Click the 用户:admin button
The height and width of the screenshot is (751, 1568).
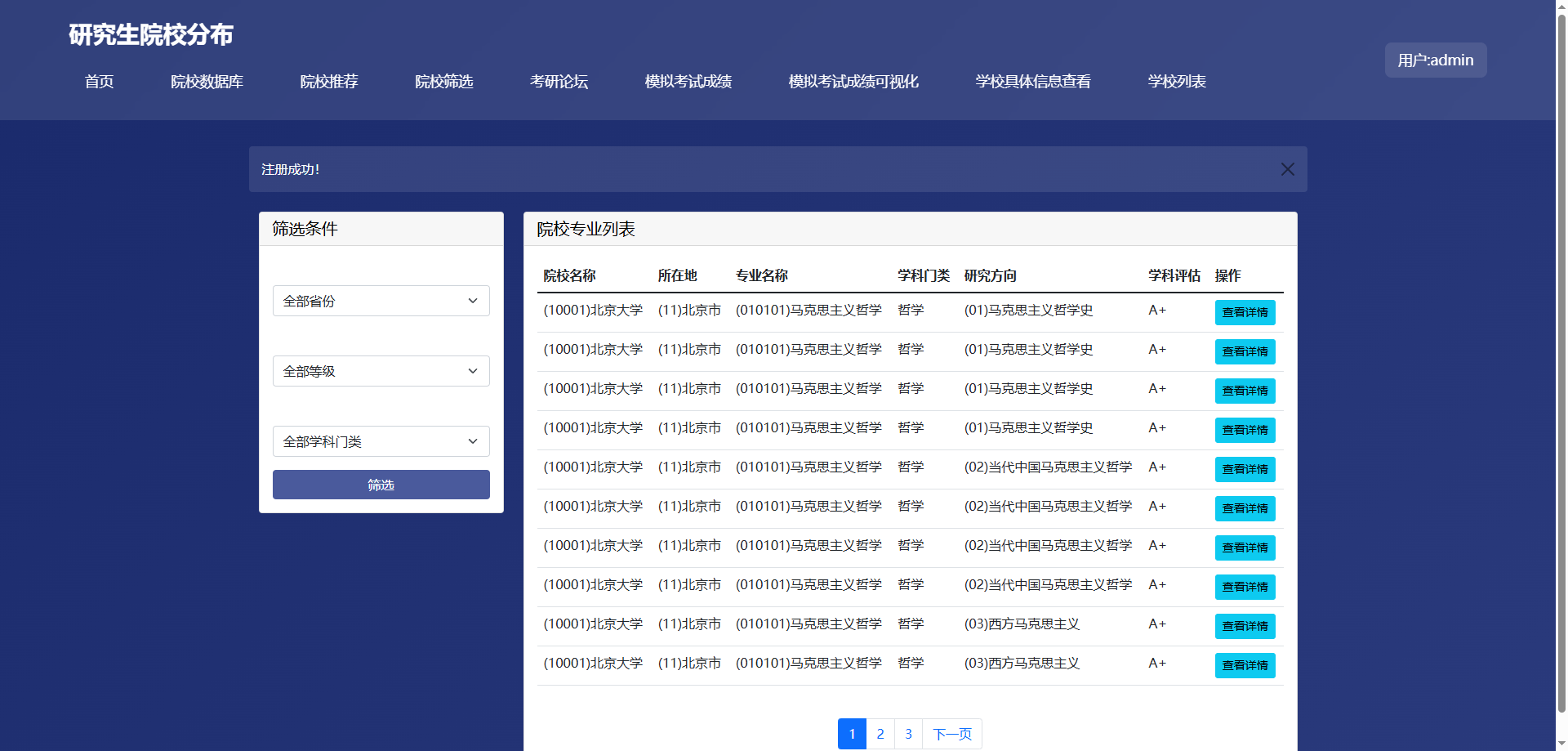[x=1436, y=60]
